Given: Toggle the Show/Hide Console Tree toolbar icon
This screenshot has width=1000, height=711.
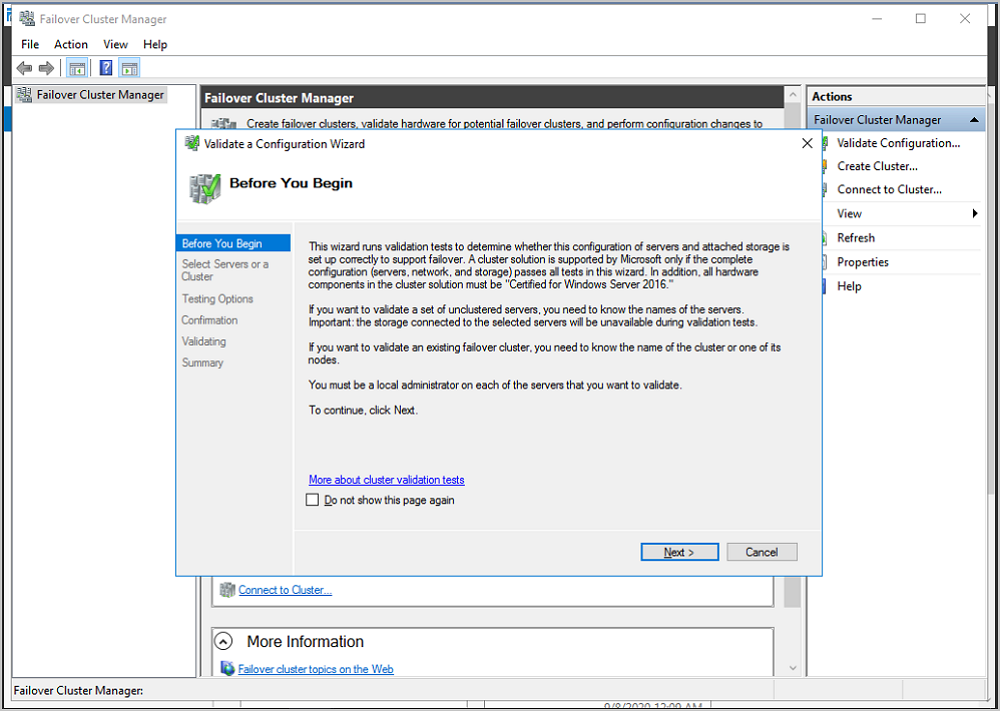Looking at the screenshot, I should click(x=77, y=68).
